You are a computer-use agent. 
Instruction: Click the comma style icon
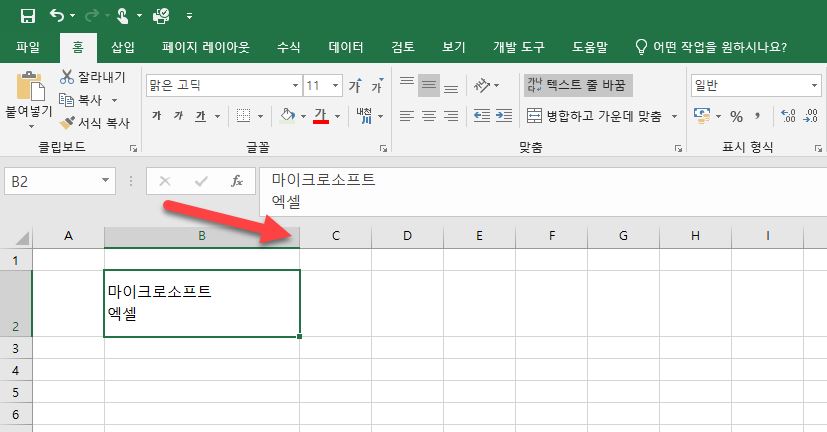click(758, 116)
